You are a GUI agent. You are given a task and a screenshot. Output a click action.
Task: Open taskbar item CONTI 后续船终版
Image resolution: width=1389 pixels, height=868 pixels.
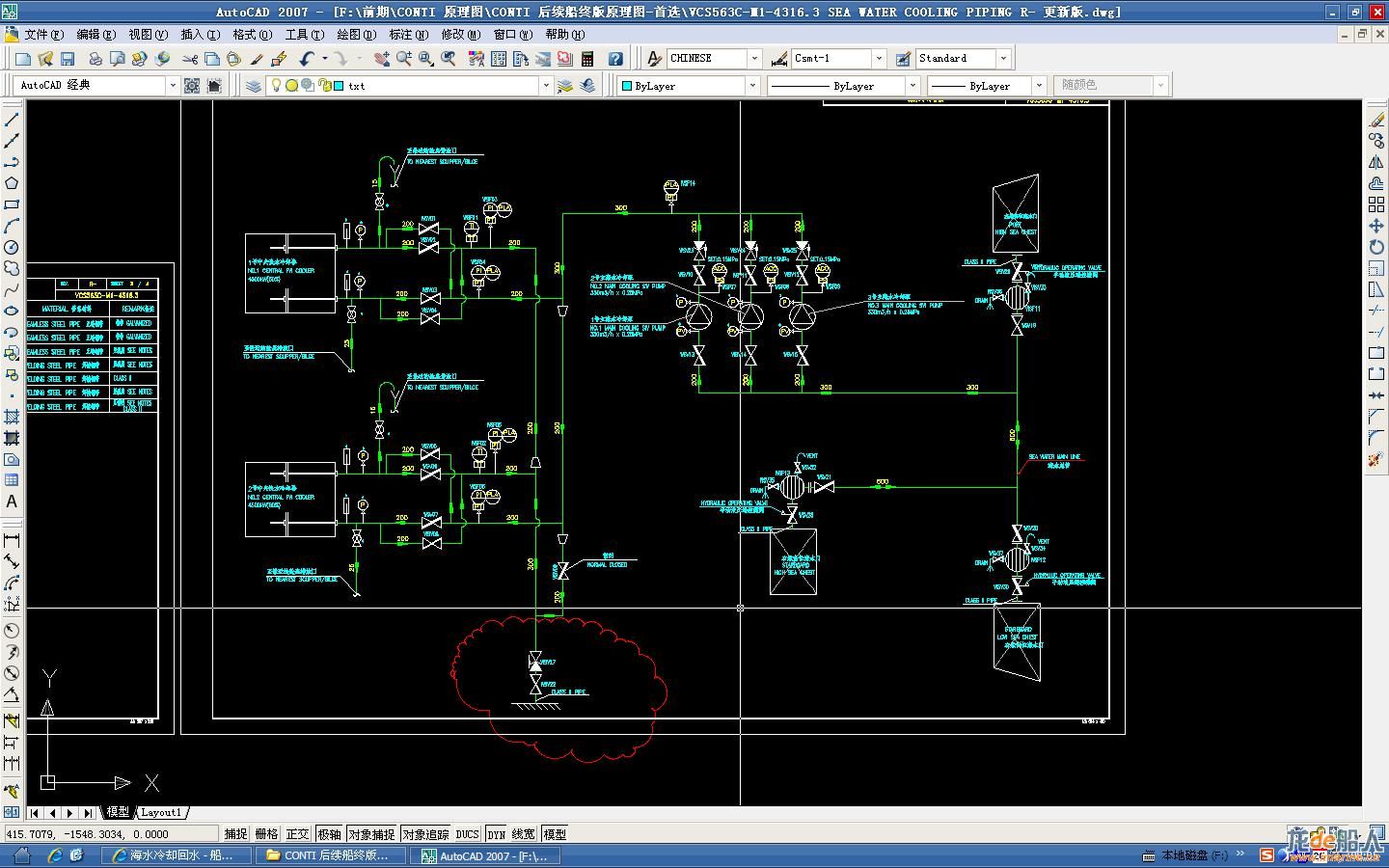(x=330, y=855)
